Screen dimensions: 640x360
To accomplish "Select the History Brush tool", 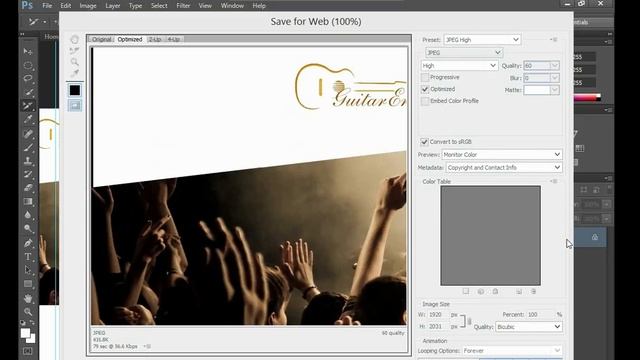I will pyautogui.click(x=28, y=174).
